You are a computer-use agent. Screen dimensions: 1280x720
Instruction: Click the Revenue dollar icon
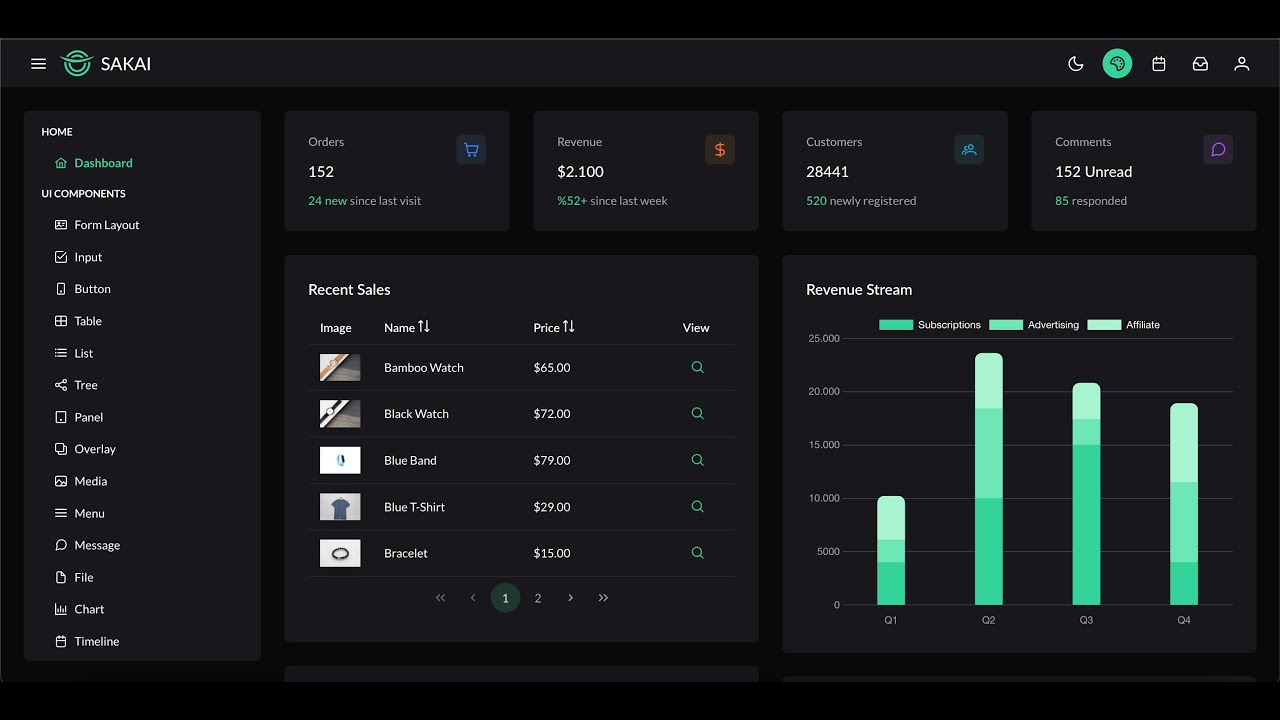(x=720, y=150)
